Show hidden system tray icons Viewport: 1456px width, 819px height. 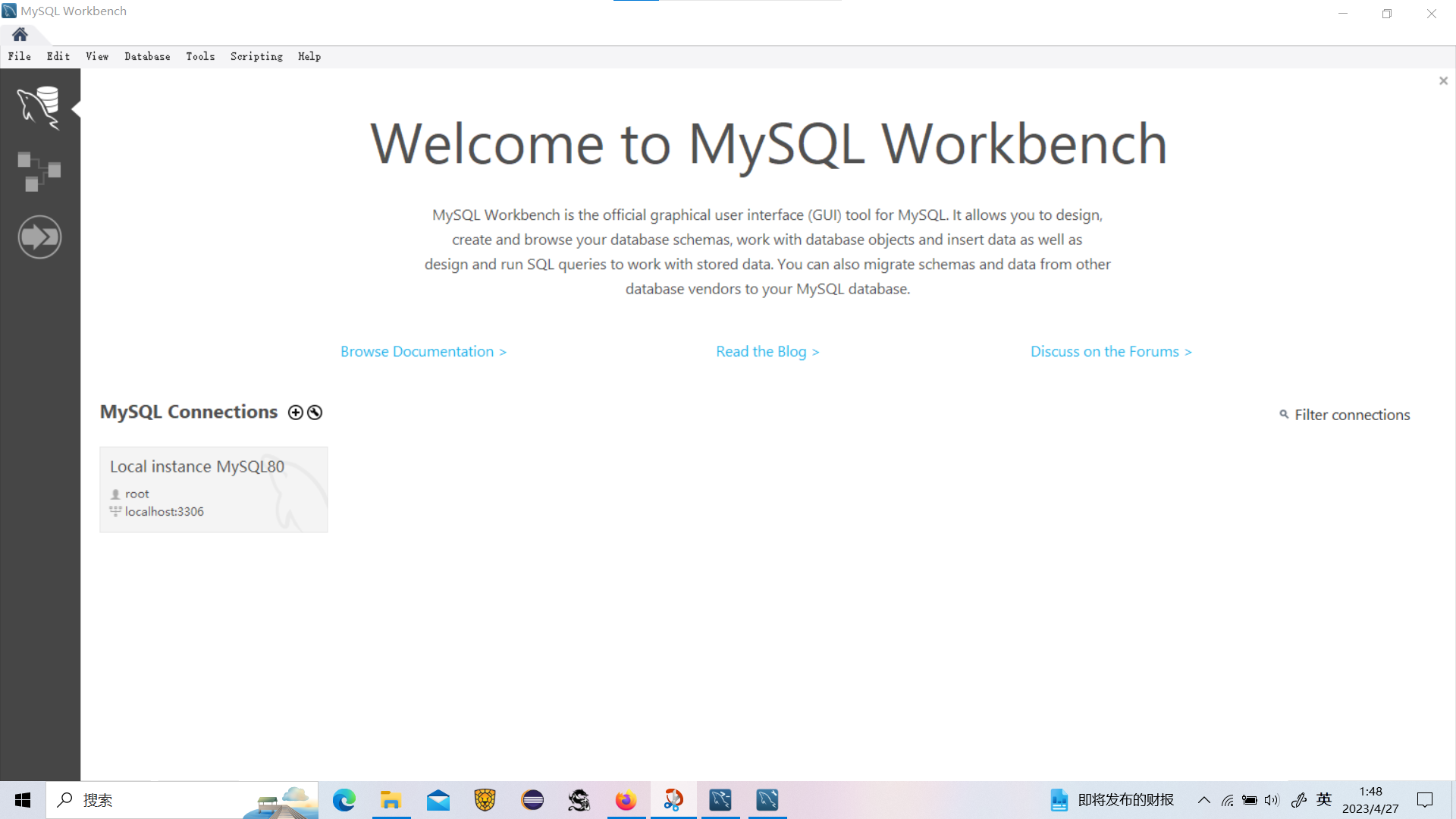(x=1204, y=800)
